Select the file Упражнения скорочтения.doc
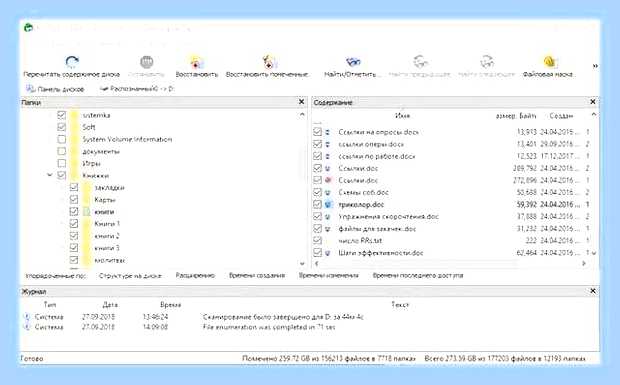Image resolution: width=620 pixels, height=385 pixels. tap(389, 217)
